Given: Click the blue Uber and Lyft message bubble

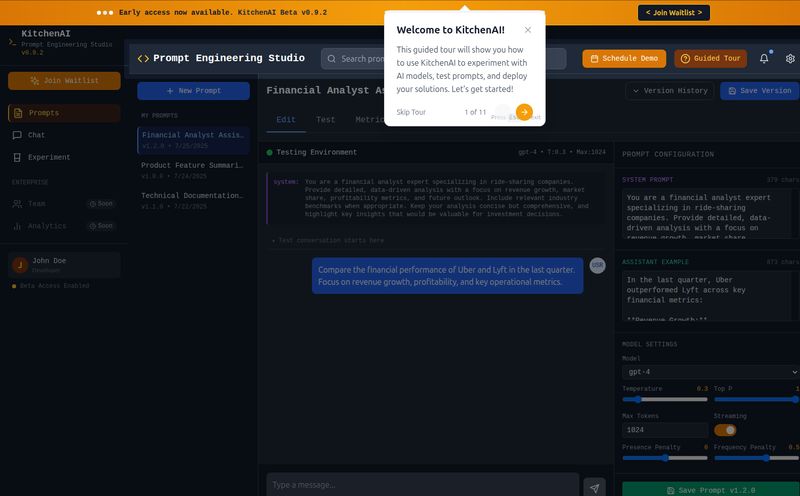Looking at the screenshot, I should coord(447,276).
